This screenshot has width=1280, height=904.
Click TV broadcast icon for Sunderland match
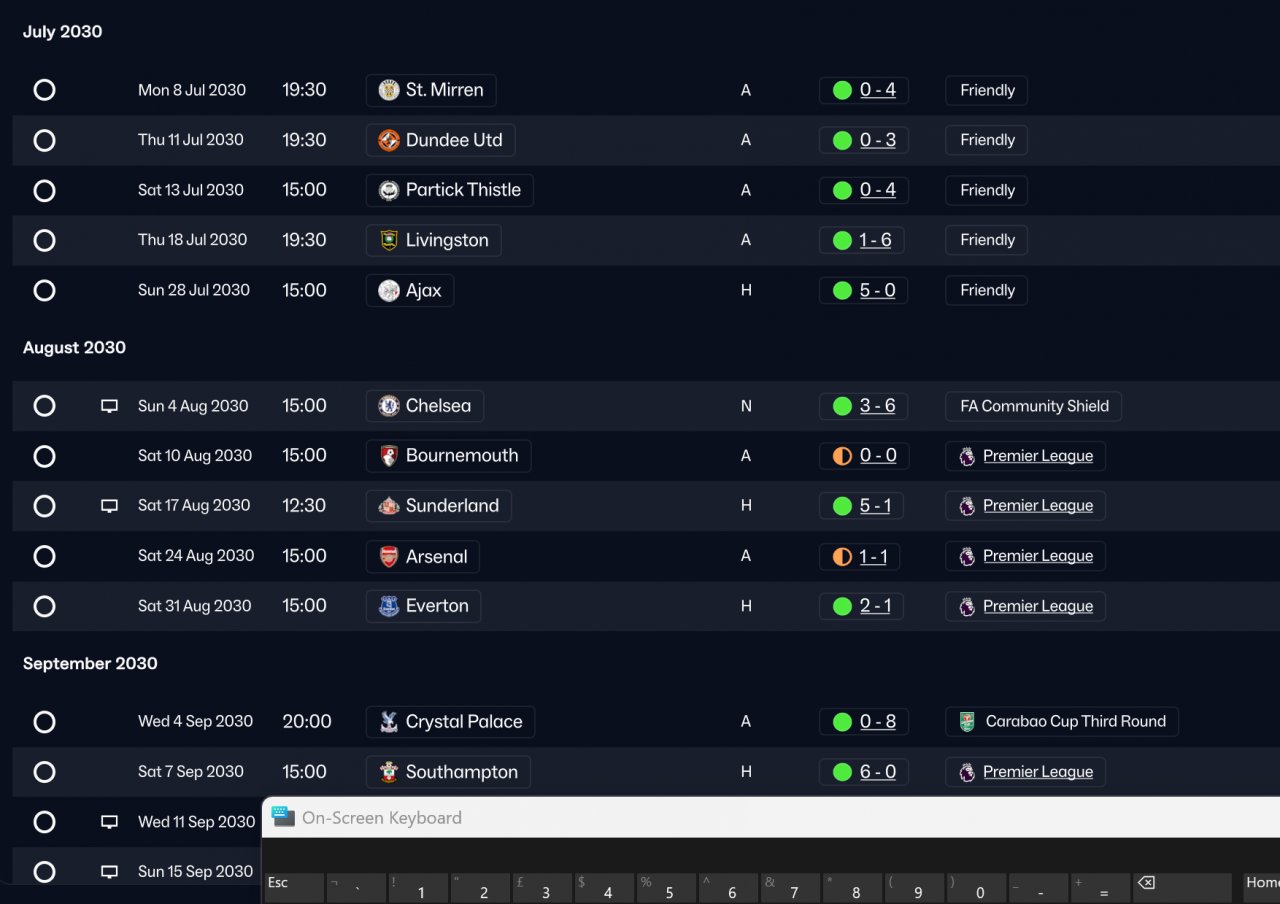[110, 506]
